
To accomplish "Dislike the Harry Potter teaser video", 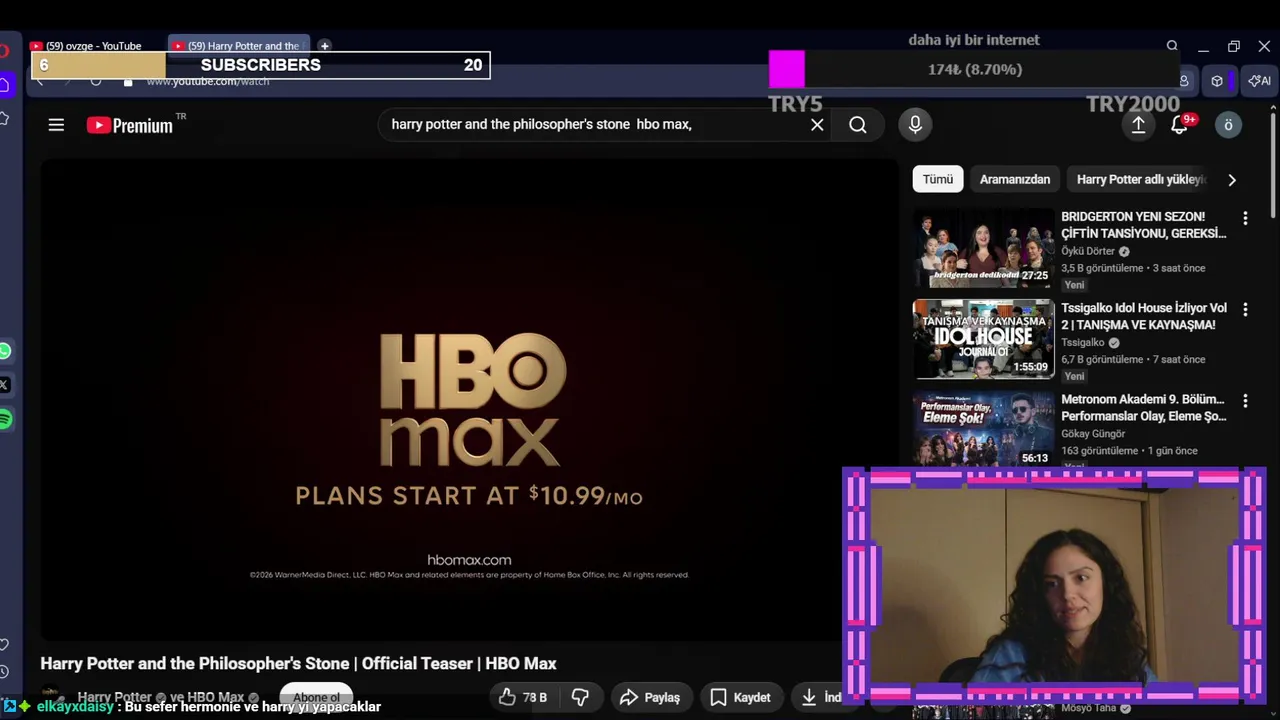I will click(580, 697).
